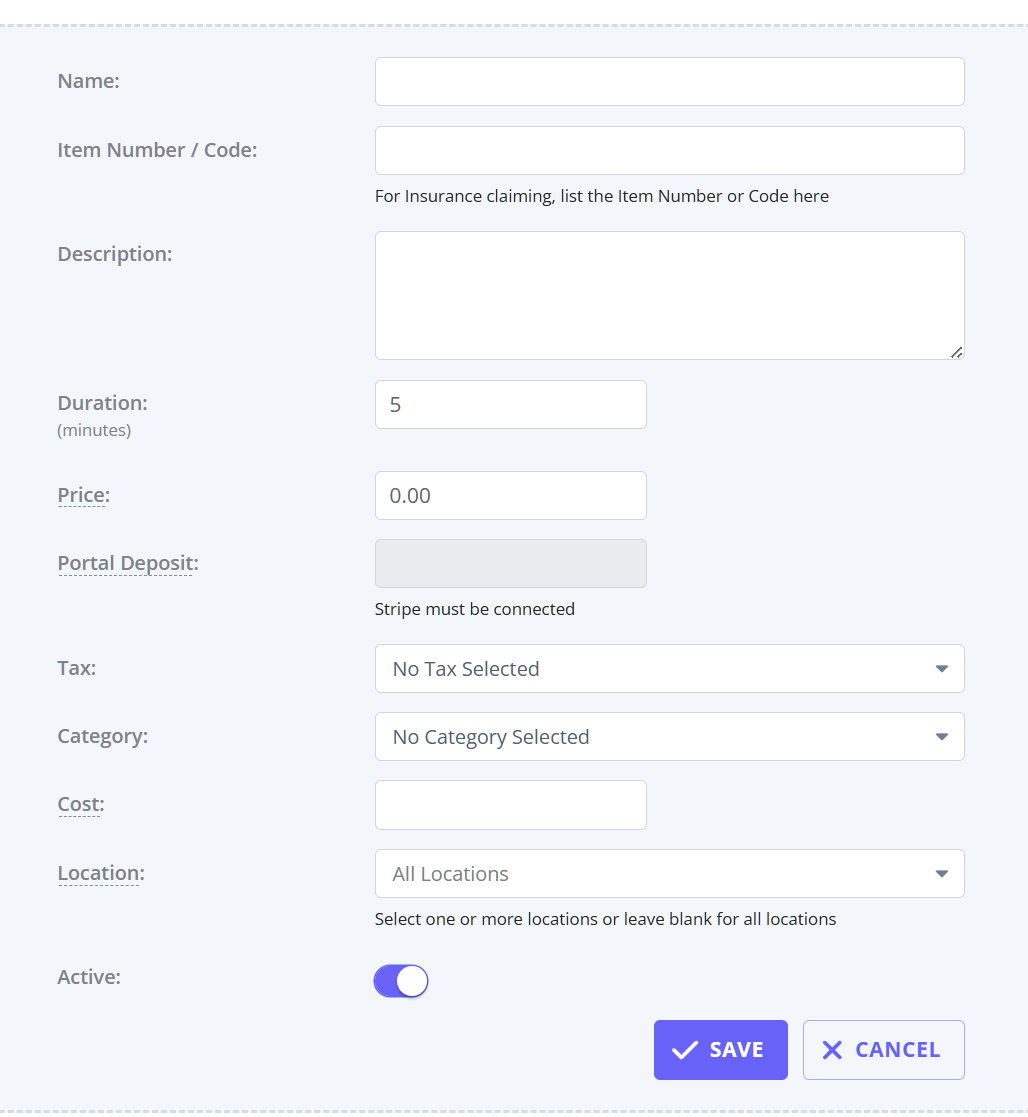This screenshot has height=1117, width=1028.
Task: Click the Price input showing 0.00
Action: coord(510,496)
